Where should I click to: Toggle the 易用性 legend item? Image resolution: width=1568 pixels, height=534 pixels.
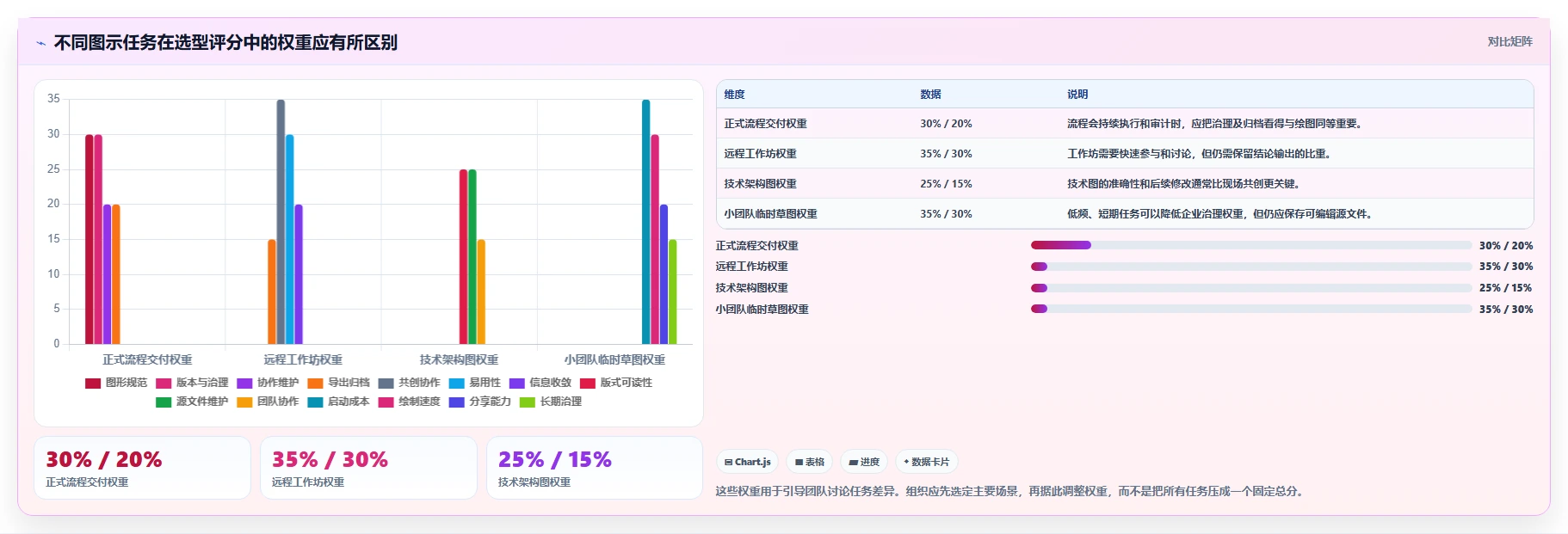click(x=474, y=383)
